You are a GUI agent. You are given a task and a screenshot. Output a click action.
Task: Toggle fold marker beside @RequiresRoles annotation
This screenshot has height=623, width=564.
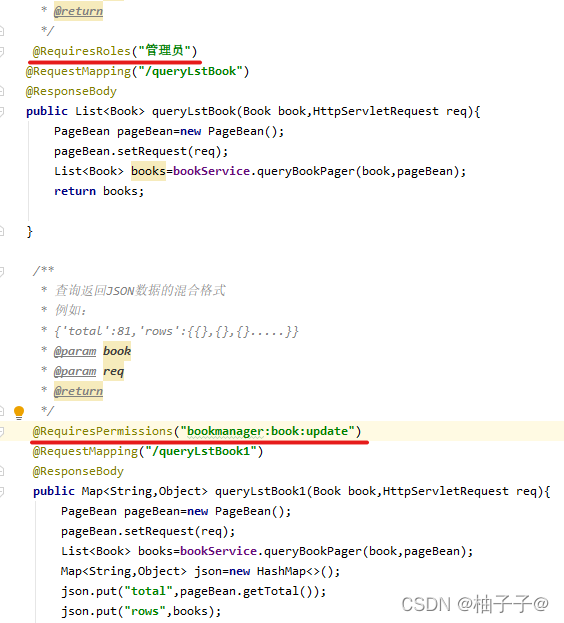coord(2,51)
